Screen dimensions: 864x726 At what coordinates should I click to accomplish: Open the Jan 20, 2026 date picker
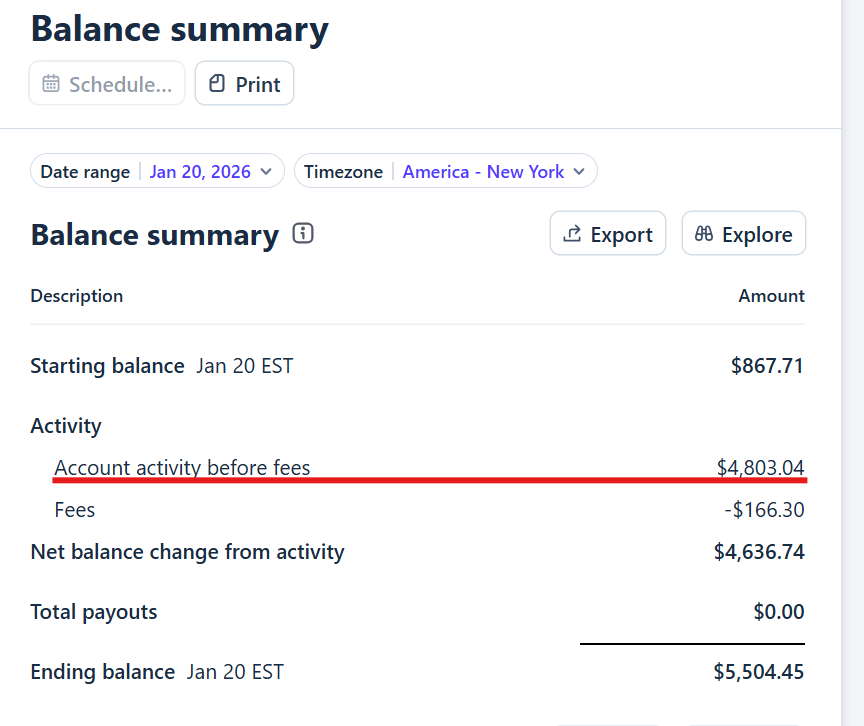(200, 172)
